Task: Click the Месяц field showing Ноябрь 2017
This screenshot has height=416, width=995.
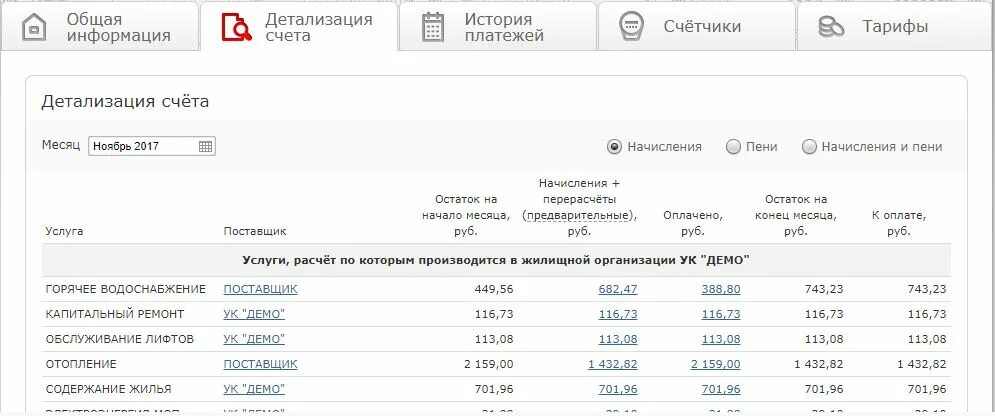Action: pyautogui.click(x=152, y=146)
